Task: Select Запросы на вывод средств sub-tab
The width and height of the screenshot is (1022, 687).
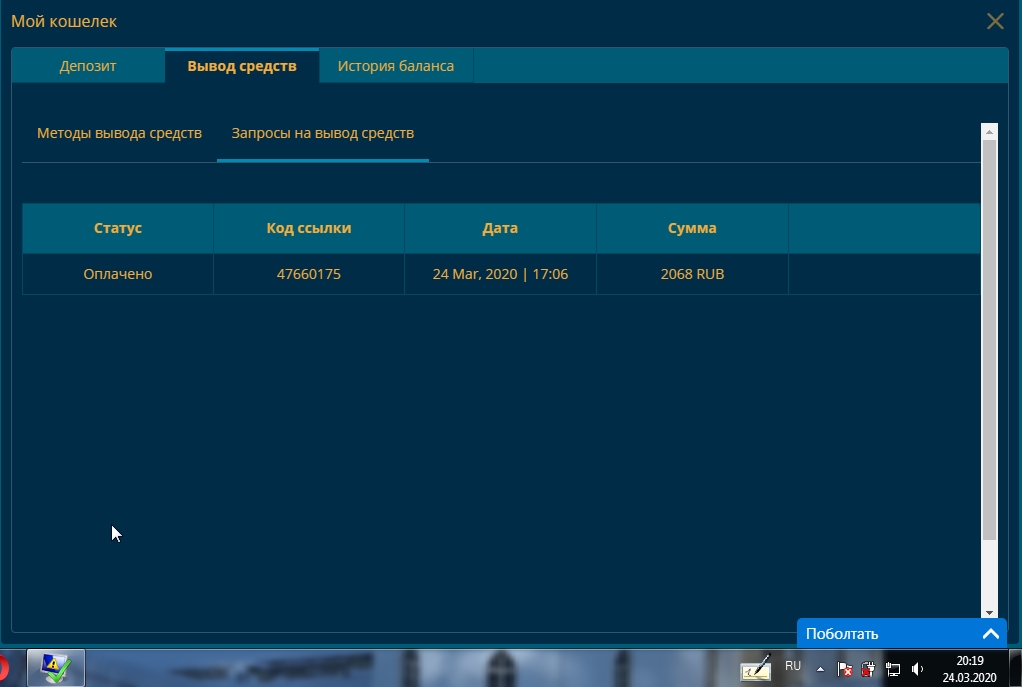Action: coord(322,132)
